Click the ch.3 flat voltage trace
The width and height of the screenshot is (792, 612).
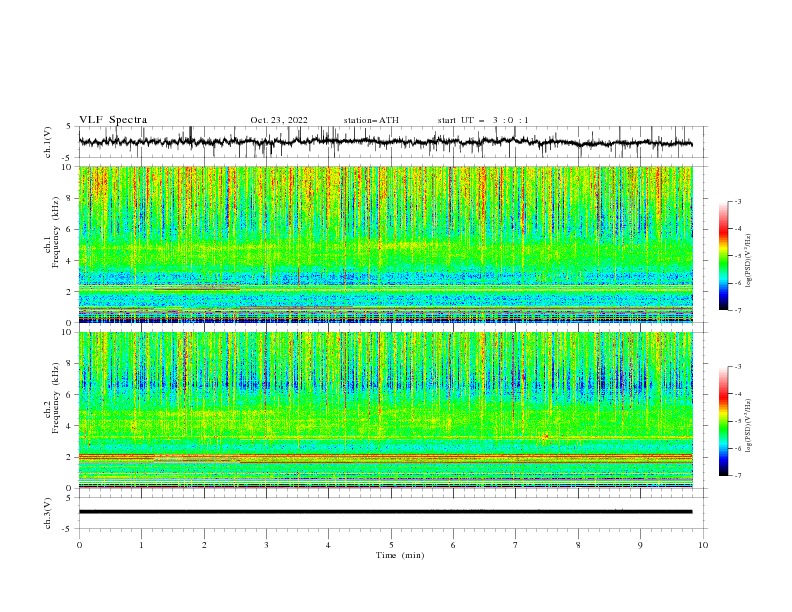(386, 512)
